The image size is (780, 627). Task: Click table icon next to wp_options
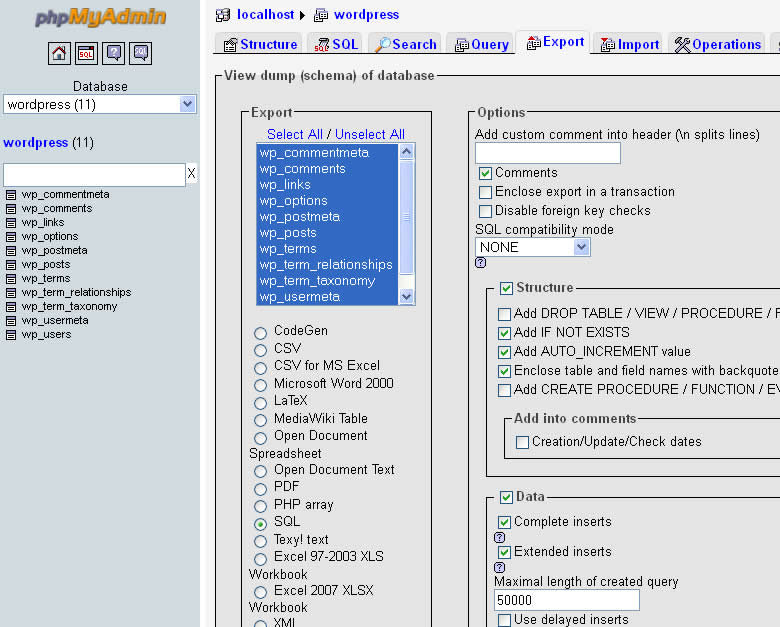[11, 236]
